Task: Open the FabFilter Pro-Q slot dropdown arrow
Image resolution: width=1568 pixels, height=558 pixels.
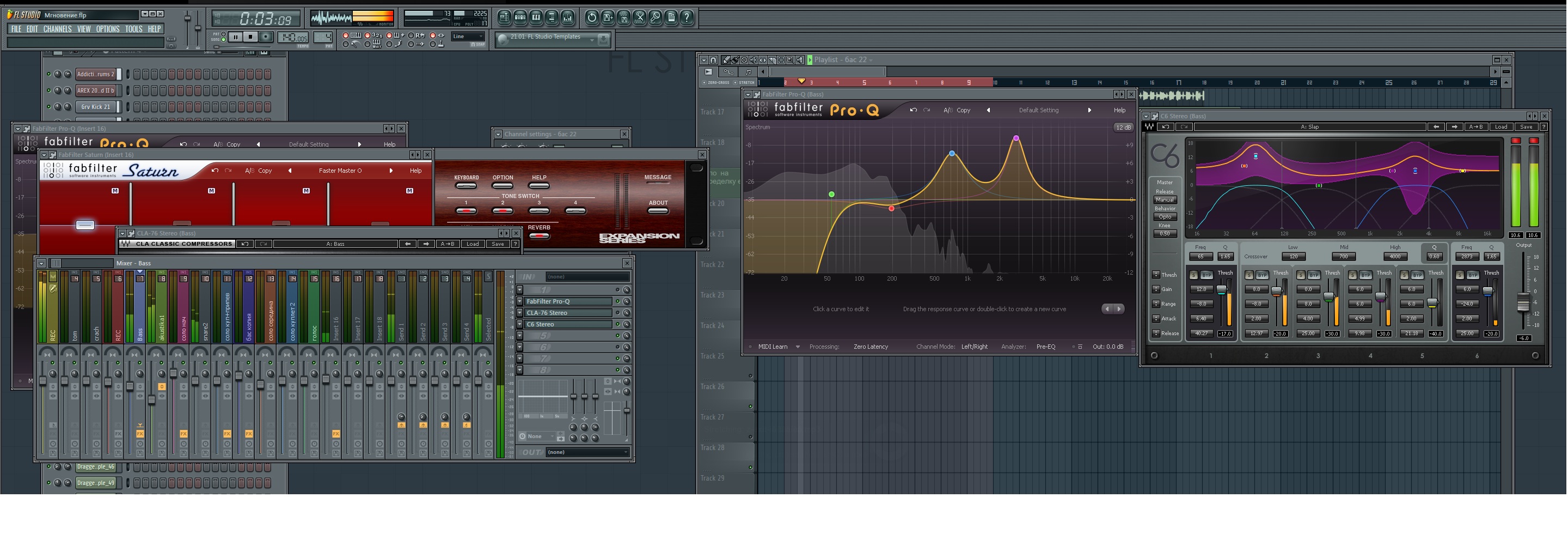Action: tap(520, 301)
